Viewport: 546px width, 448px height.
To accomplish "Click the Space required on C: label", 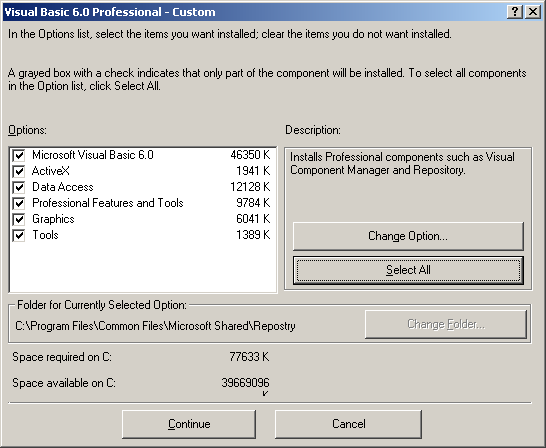I will (x=62, y=357).
